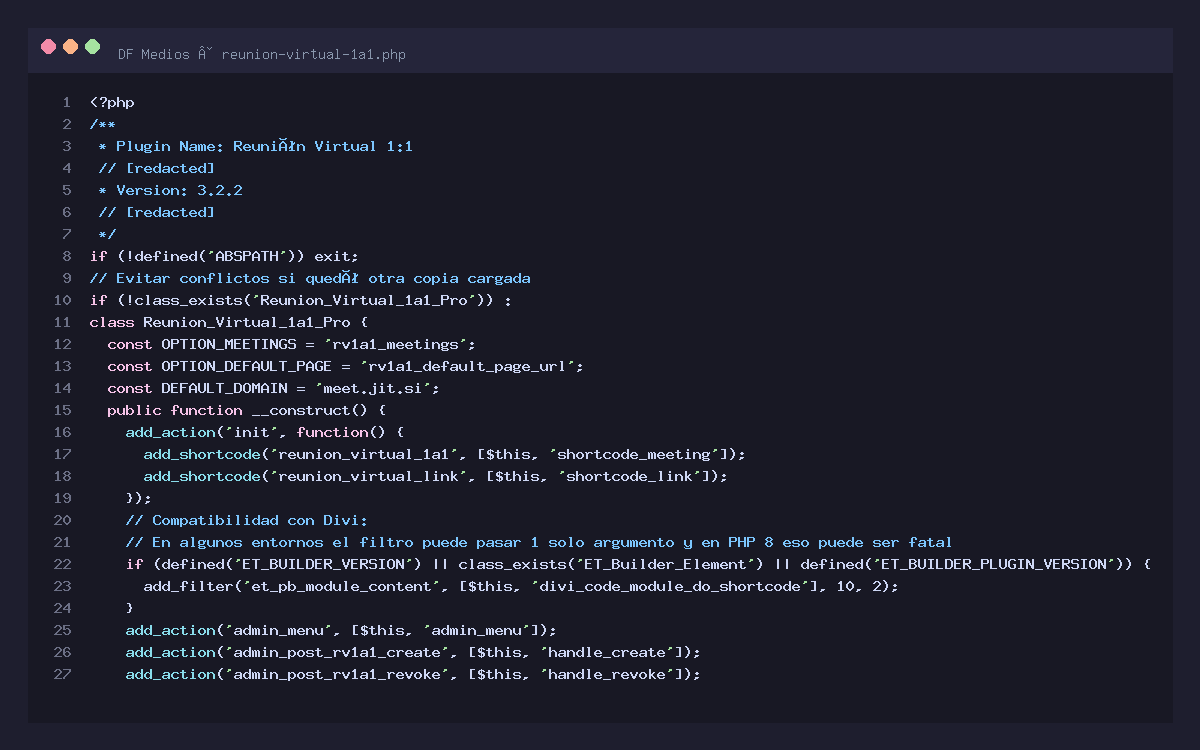Click the 'Version: 3.2.2' comment line
This screenshot has height=750, width=1200.
(x=170, y=190)
